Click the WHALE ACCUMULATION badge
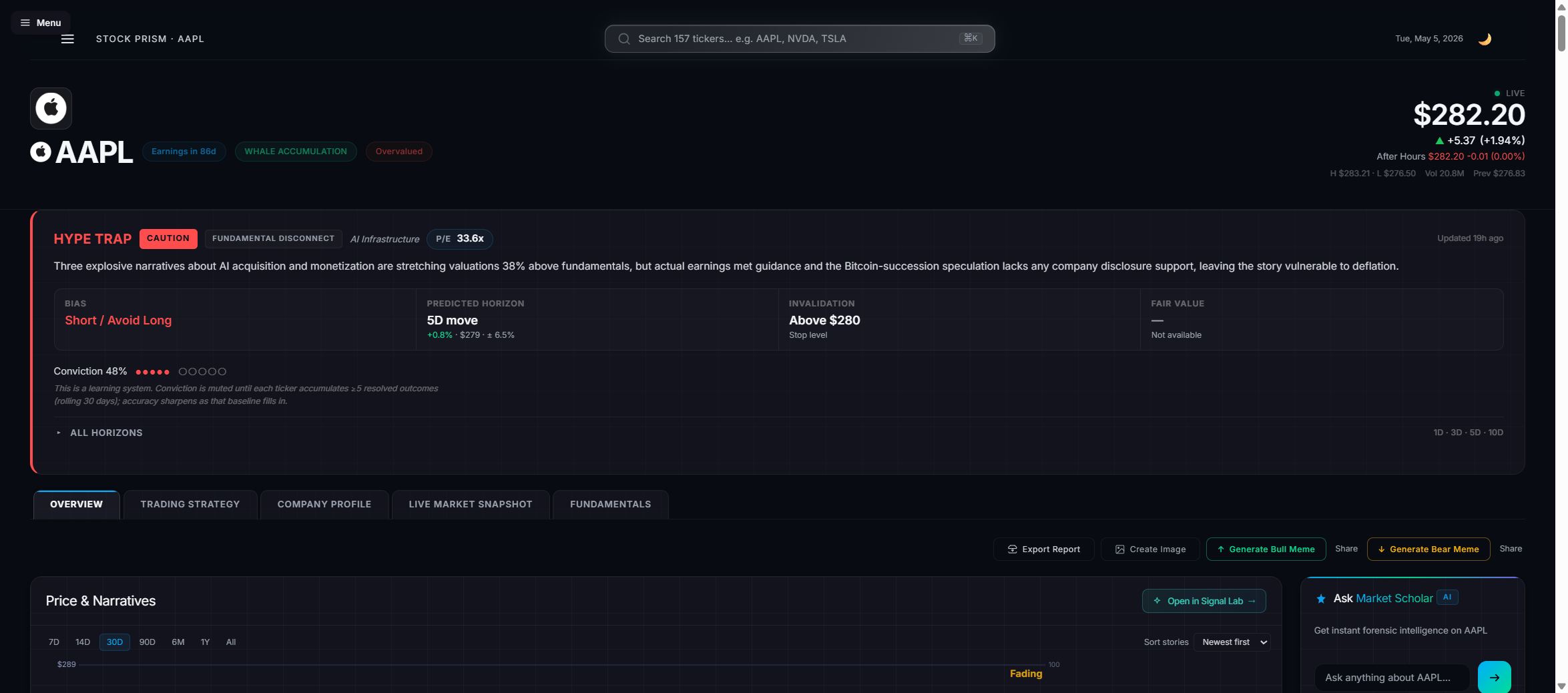Image resolution: width=1568 pixels, height=693 pixels. 296,152
